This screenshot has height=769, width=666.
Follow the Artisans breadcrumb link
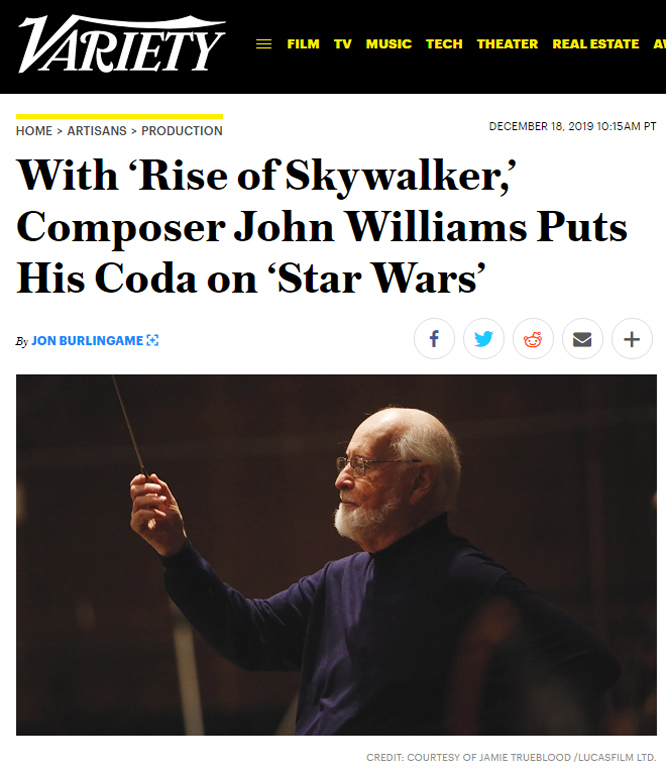tap(97, 131)
